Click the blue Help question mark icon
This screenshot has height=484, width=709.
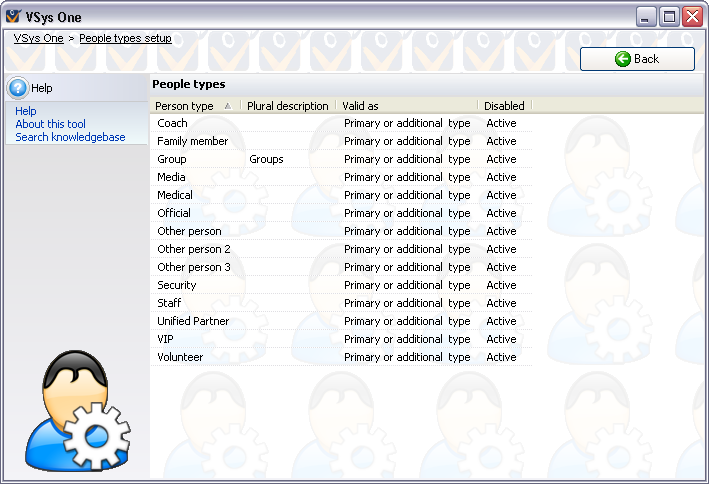click(18, 88)
